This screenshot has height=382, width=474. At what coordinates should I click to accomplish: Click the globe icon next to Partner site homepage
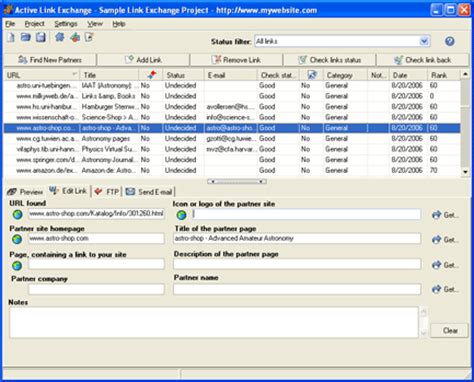pyautogui.click(x=17, y=239)
